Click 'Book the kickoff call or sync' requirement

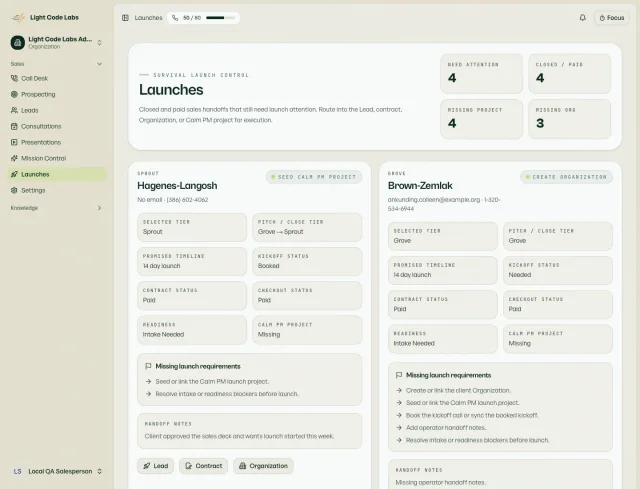472,416
